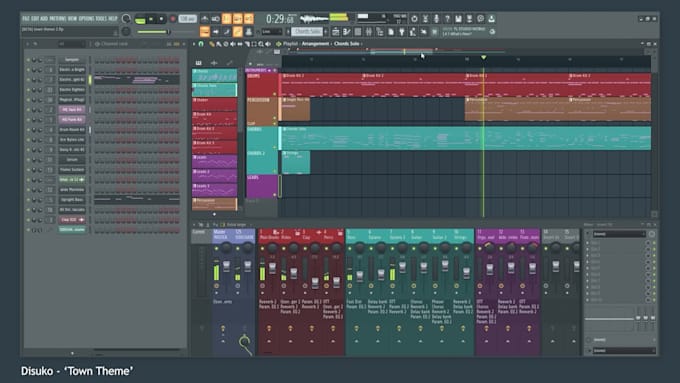
Task: Open the piano roll view icon
Action: (347, 32)
